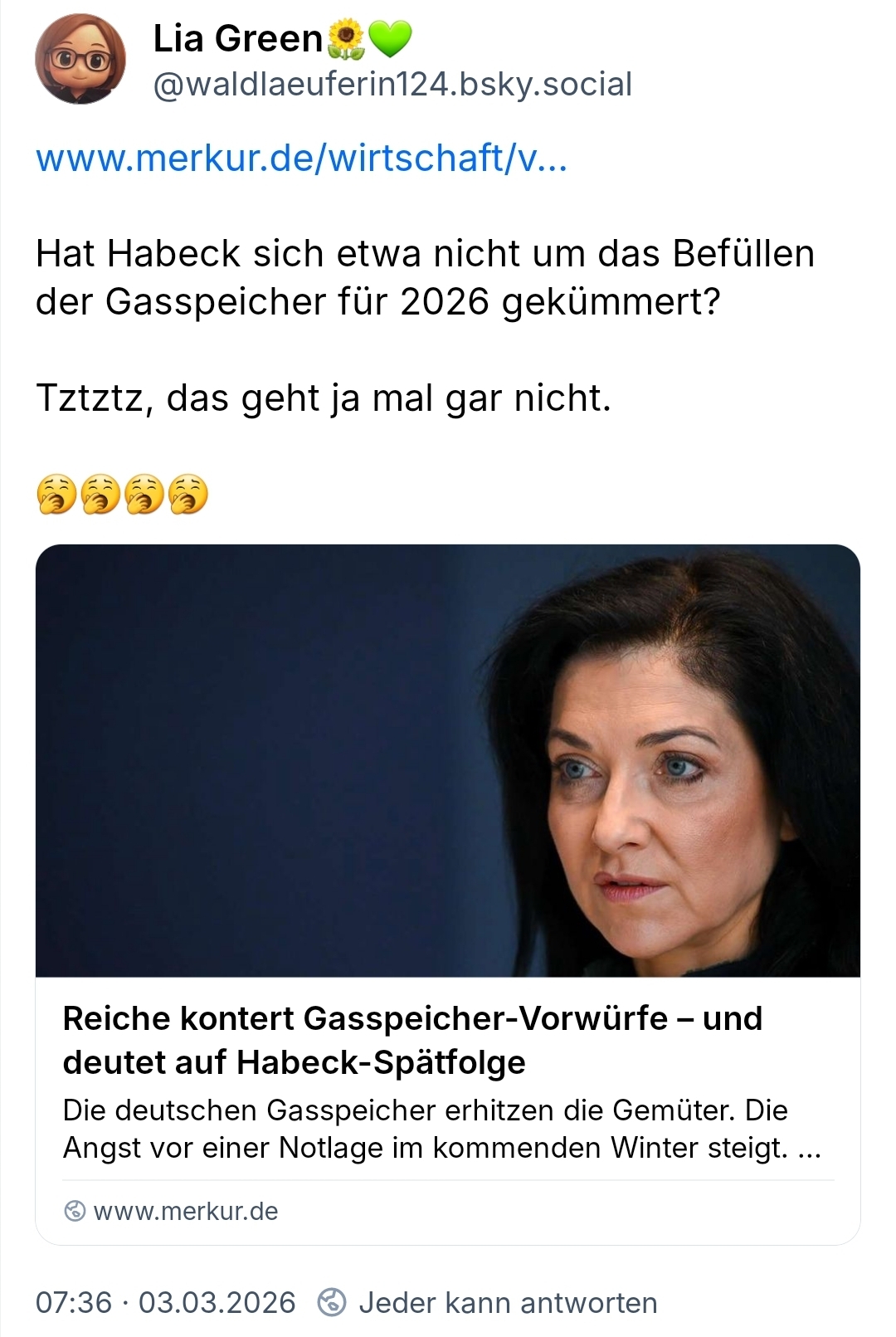Viewport: 896px width, 1337px height.
Task: Click the globe icon beside www.merkur.de
Action: tap(75, 1211)
